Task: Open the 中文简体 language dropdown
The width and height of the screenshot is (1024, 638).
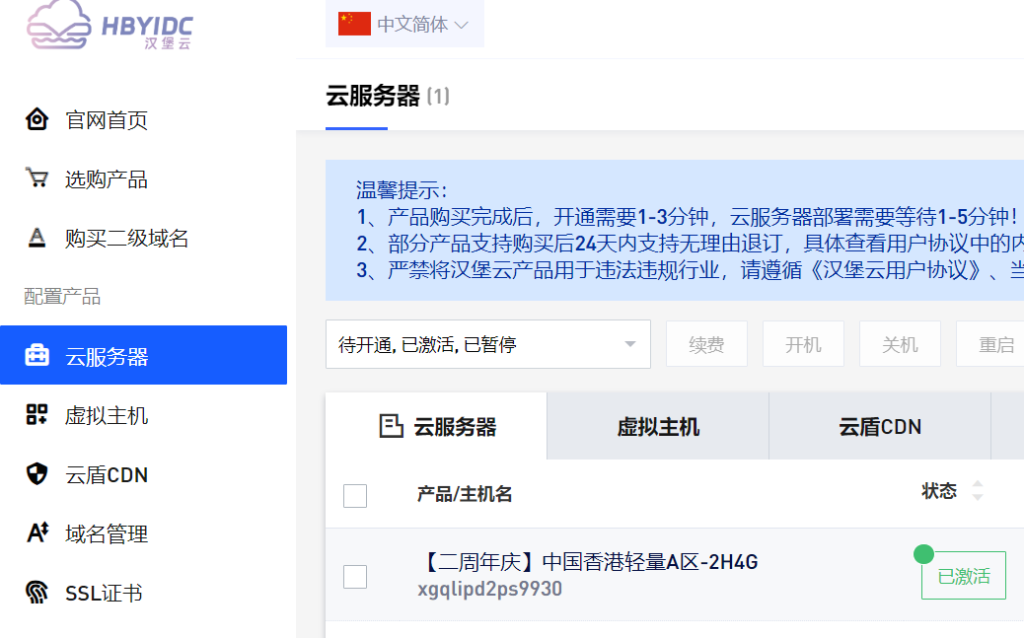Action: [405, 25]
